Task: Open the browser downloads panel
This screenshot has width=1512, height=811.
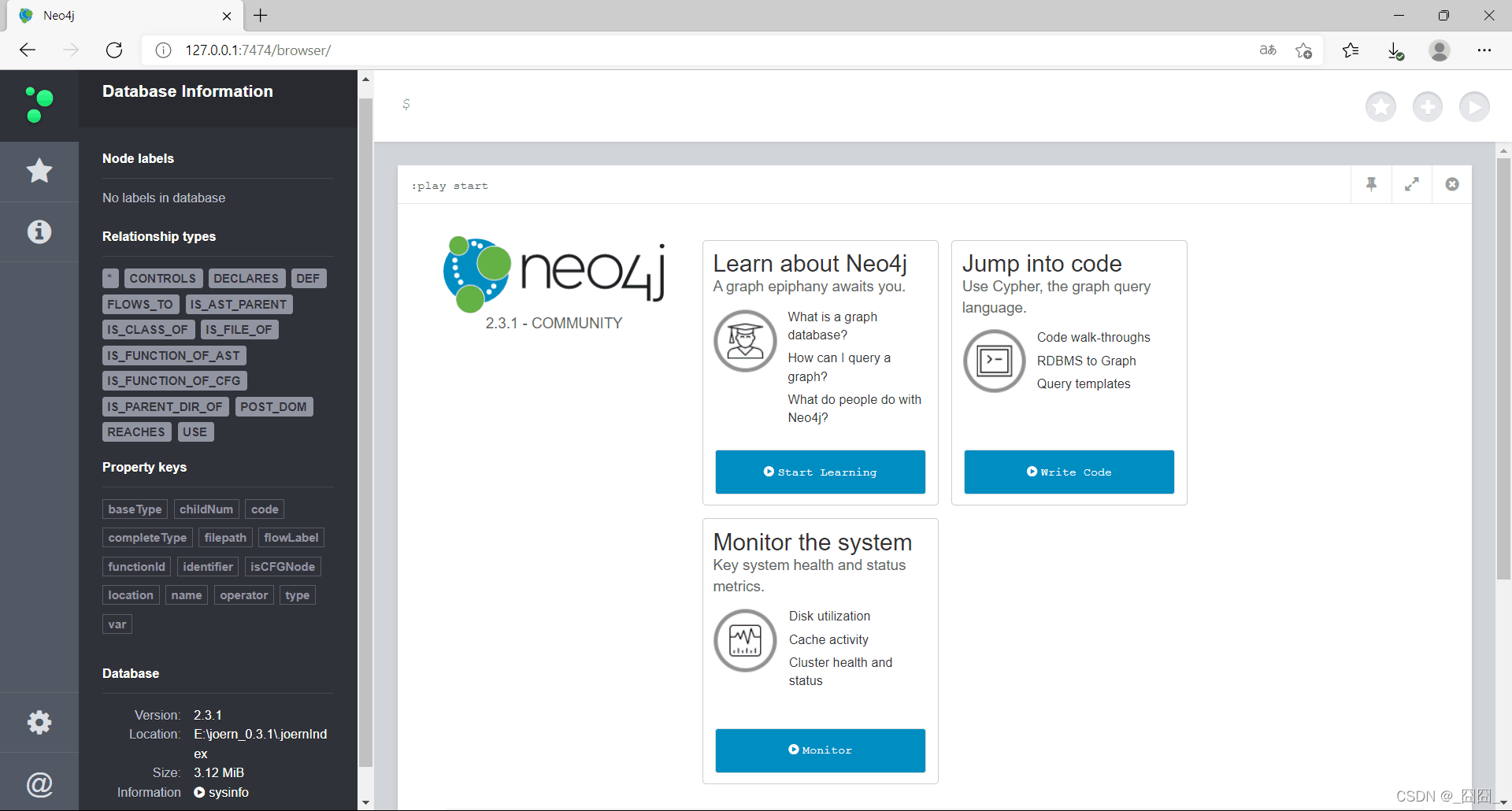Action: (x=1395, y=50)
